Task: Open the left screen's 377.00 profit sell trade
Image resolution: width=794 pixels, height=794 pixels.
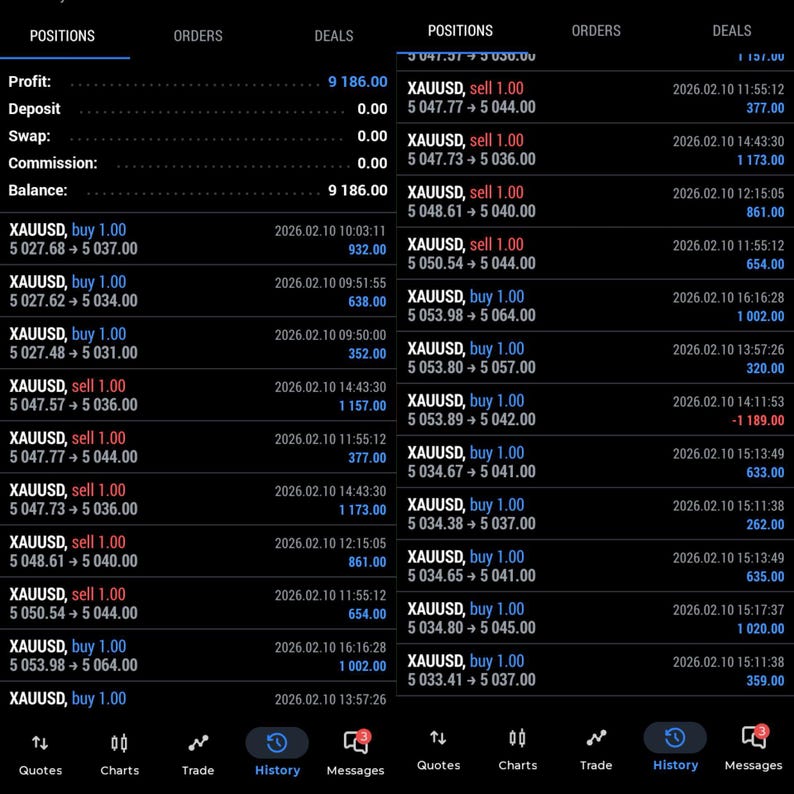Action: 198,447
